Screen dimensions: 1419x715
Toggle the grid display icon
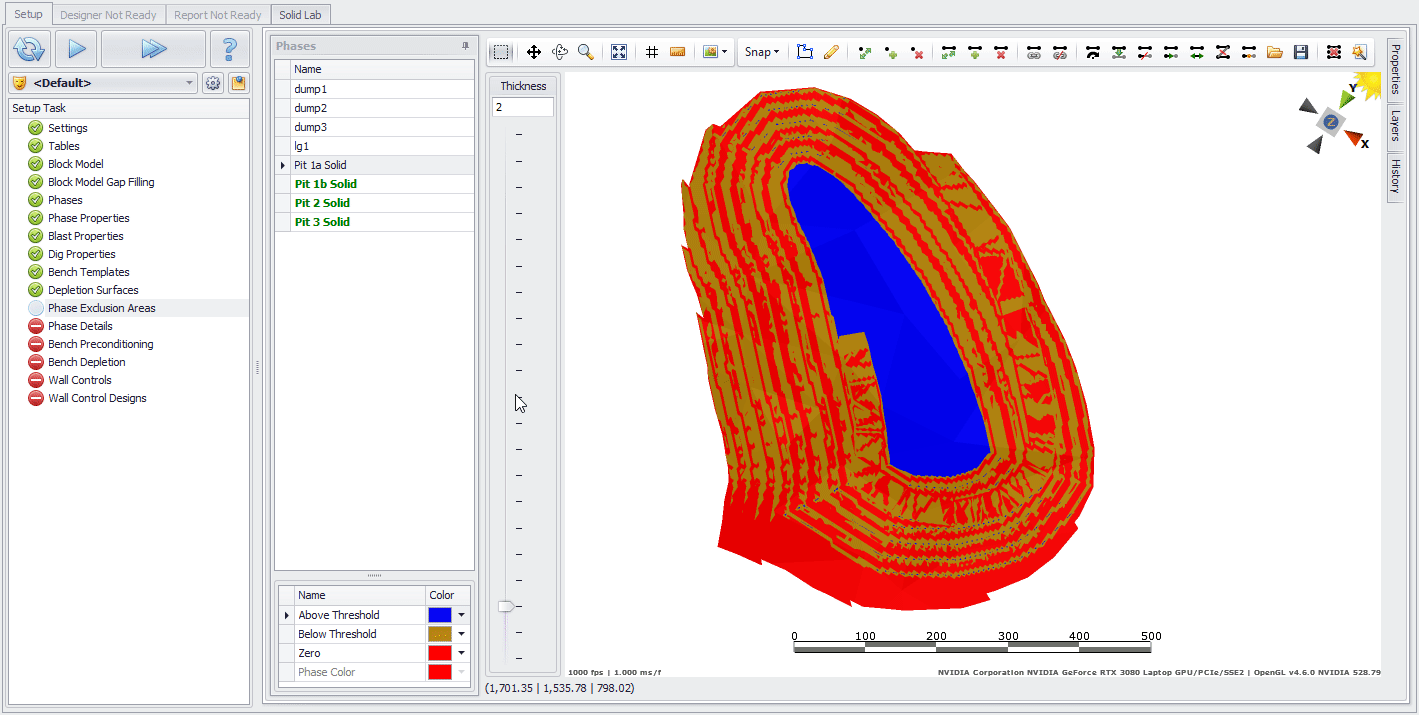[652, 52]
